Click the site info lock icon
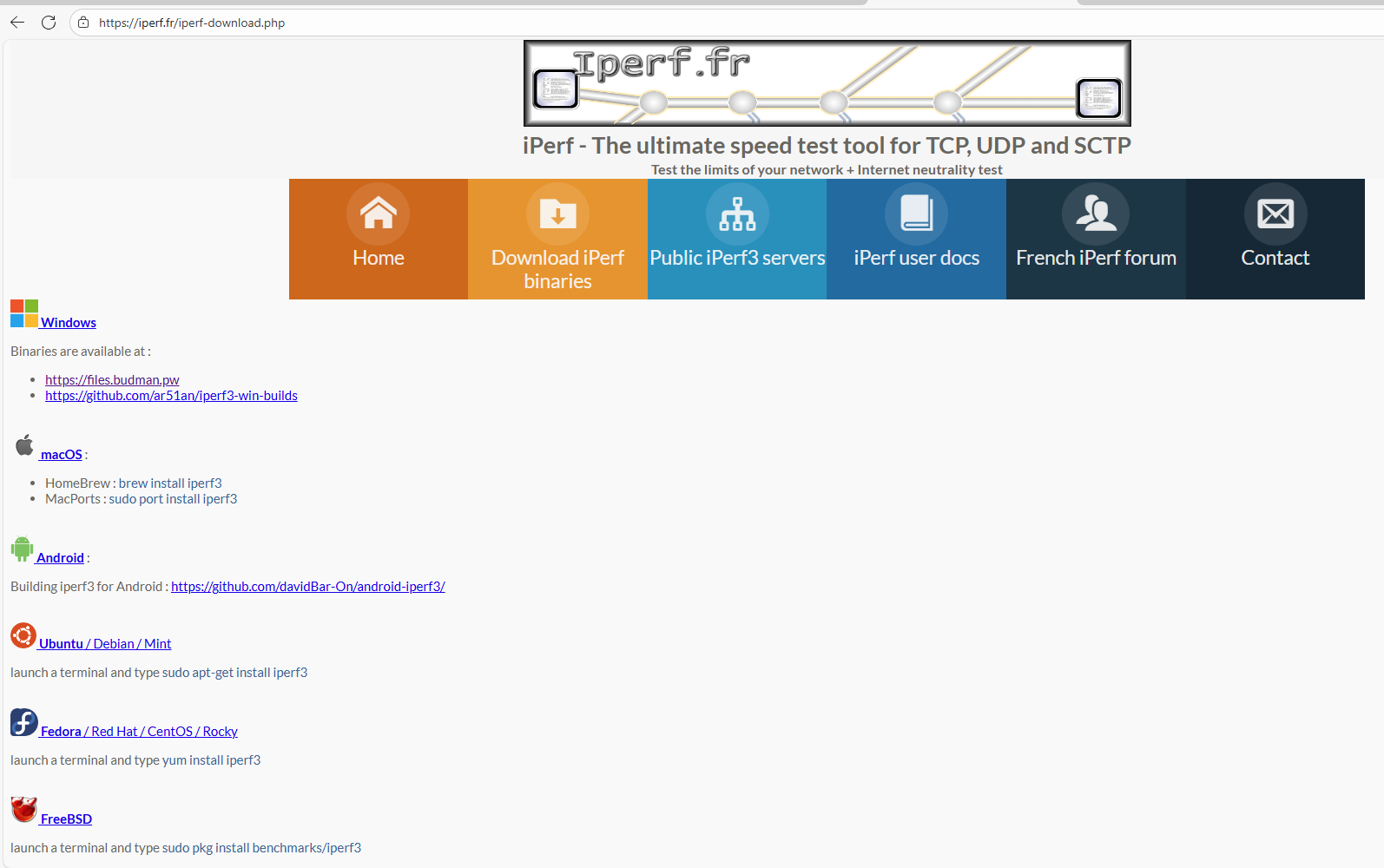The image size is (1384, 868). pos(83,23)
